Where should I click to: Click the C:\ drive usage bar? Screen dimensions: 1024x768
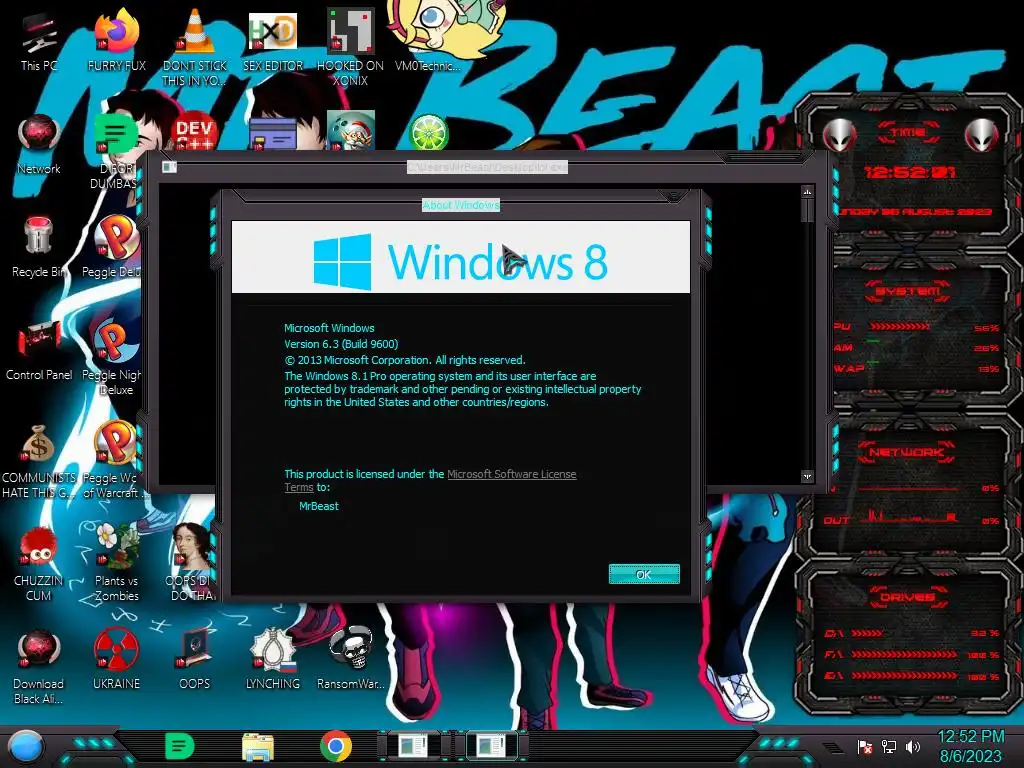point(867,633)
